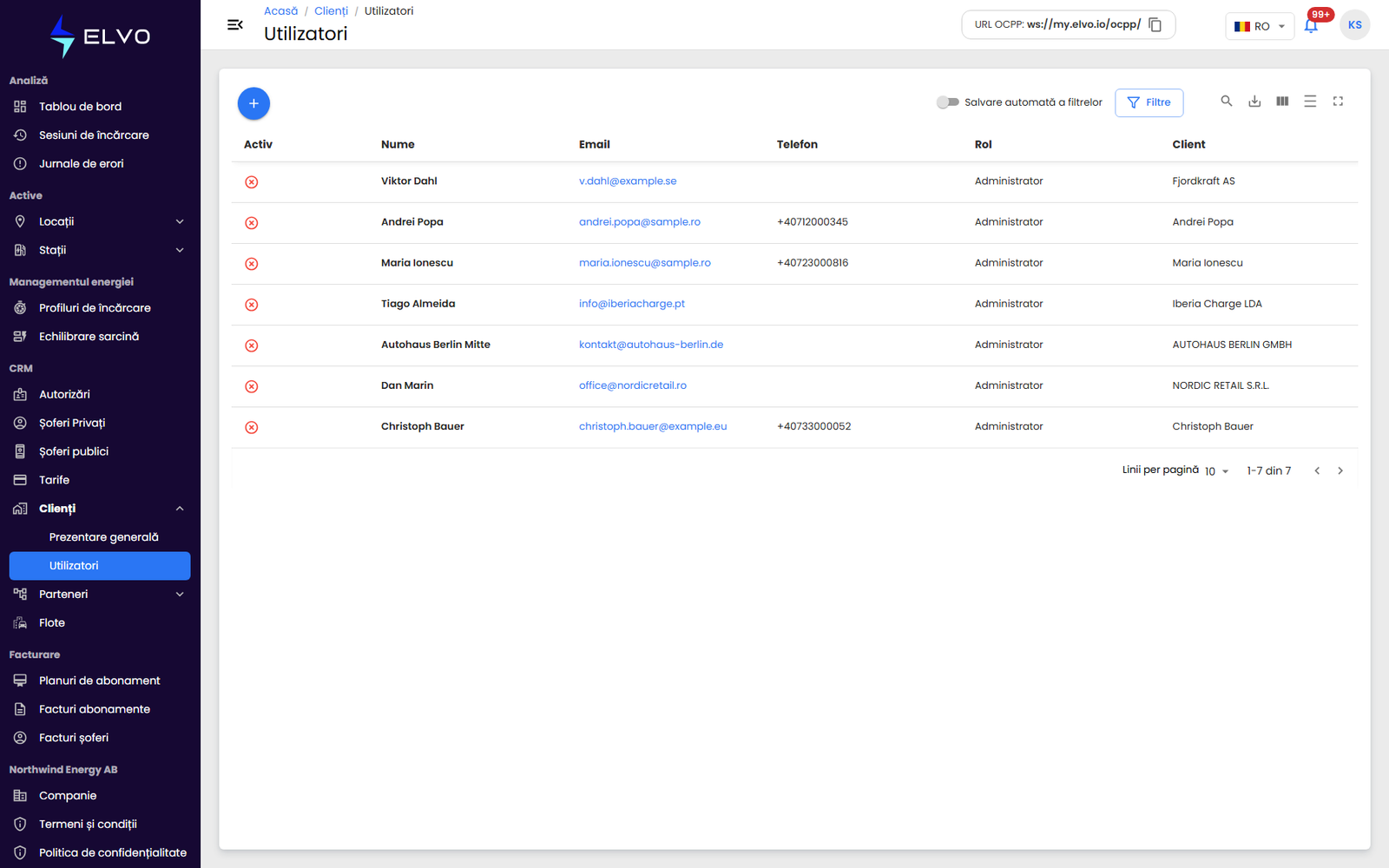Viewport: 1389px width, 868px height.
Task: Click the blue add user plus button
Action: [253, 103]
